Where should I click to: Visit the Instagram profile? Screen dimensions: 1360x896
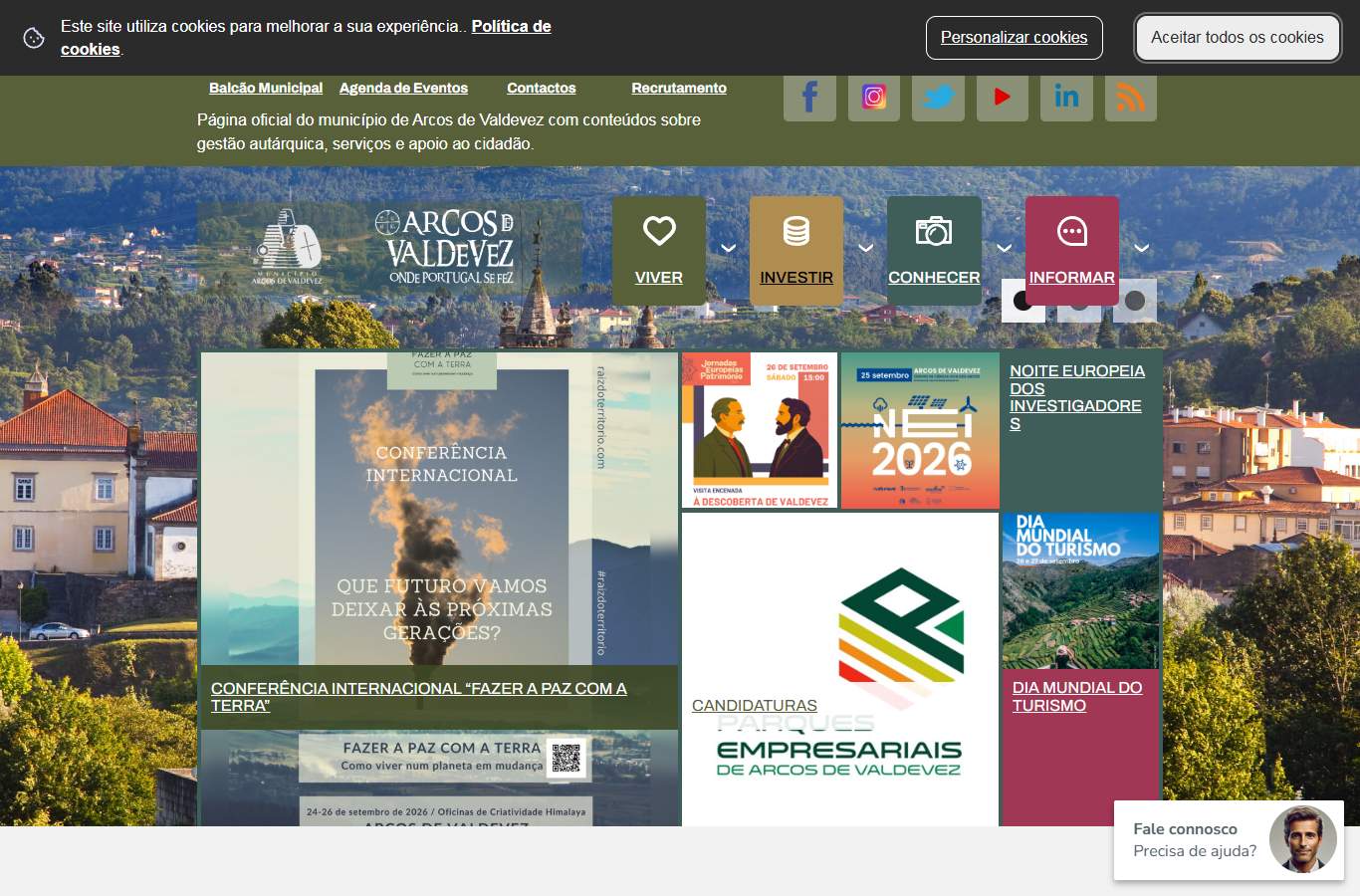click(874, 97)
